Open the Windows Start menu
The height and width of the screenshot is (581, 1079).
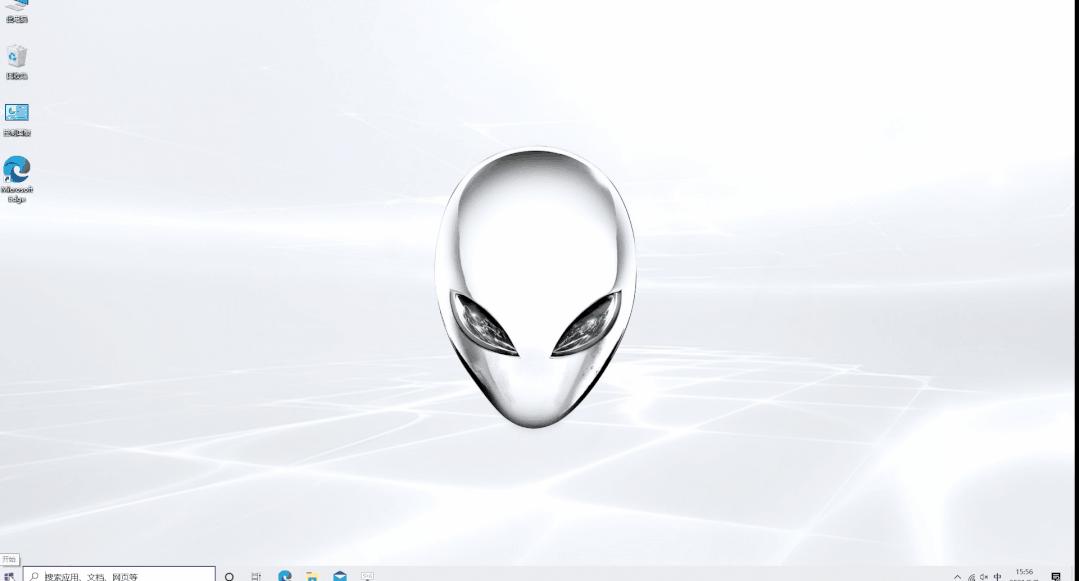coord(10,575)
